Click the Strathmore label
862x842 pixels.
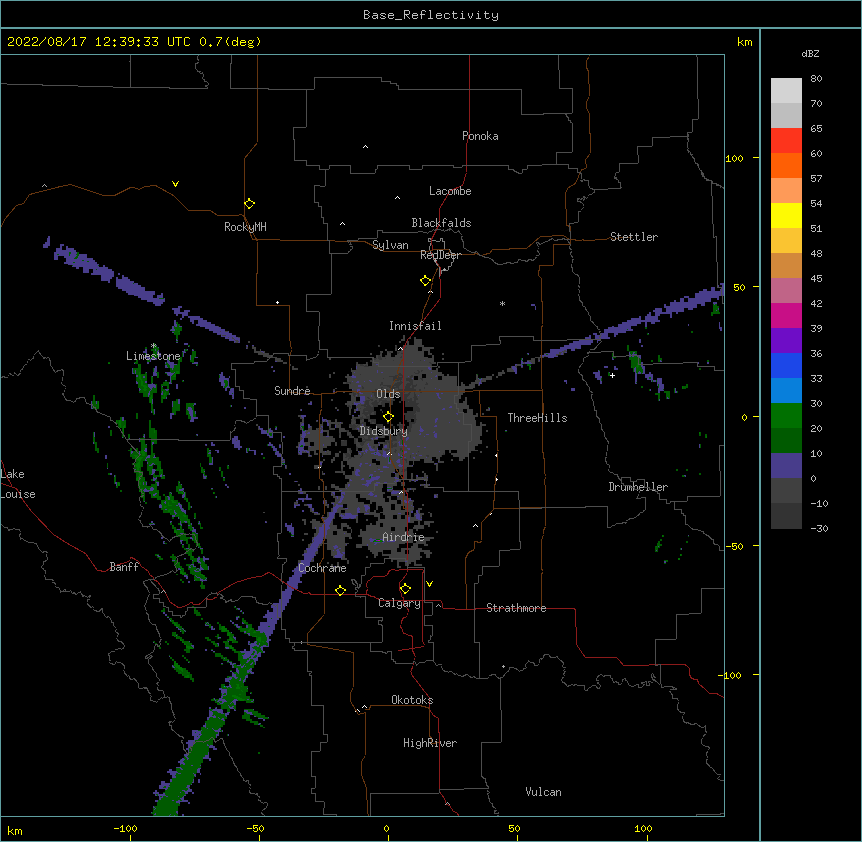coord(516,608)
